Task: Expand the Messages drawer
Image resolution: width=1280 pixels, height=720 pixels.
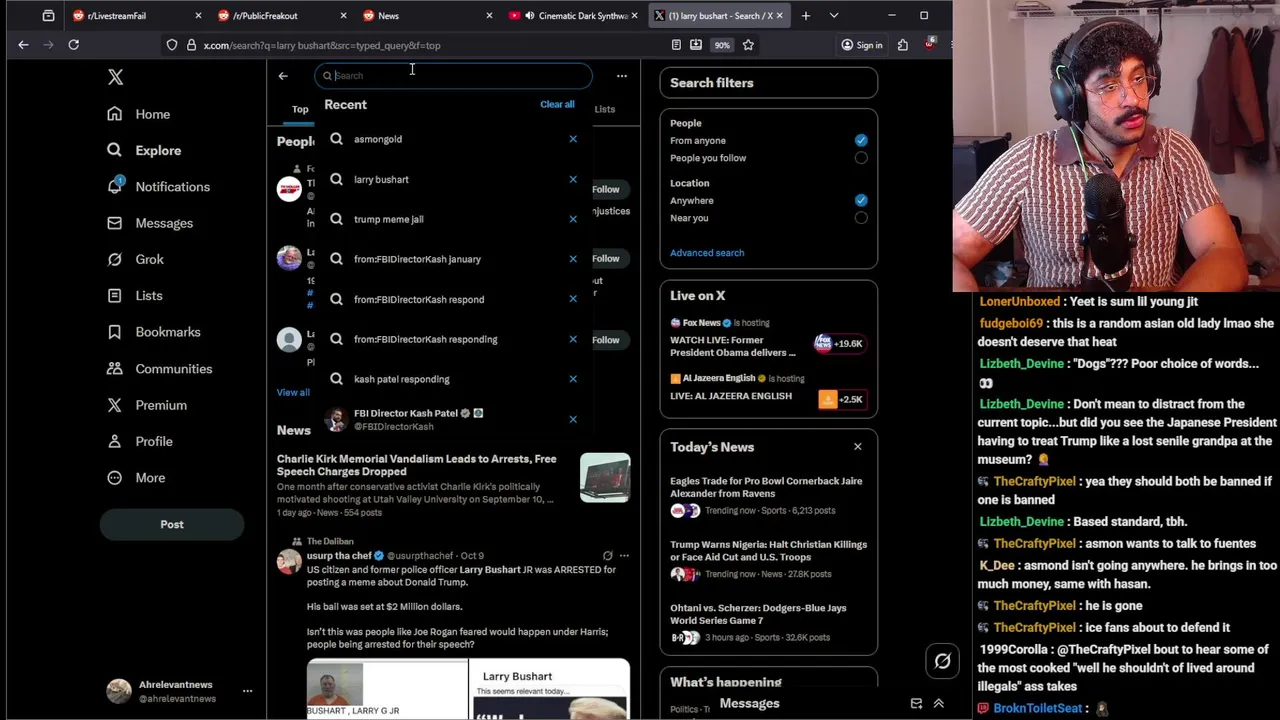Action: (x=938, y=704)
